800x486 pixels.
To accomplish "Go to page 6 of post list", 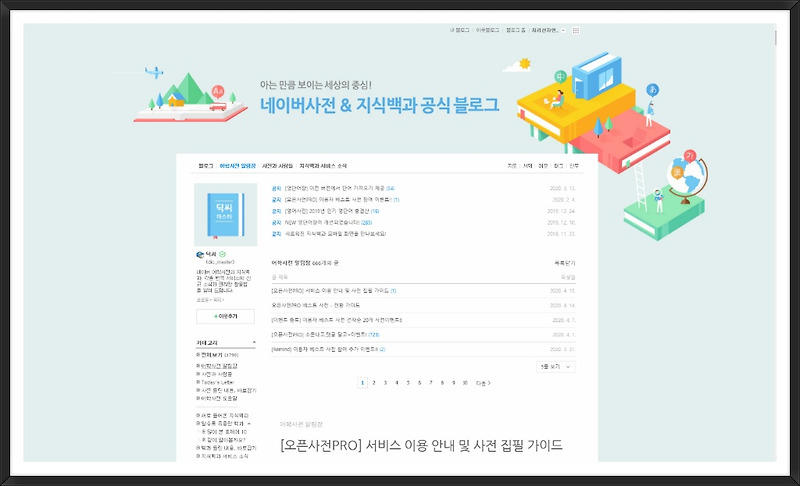I will (419, 383).
